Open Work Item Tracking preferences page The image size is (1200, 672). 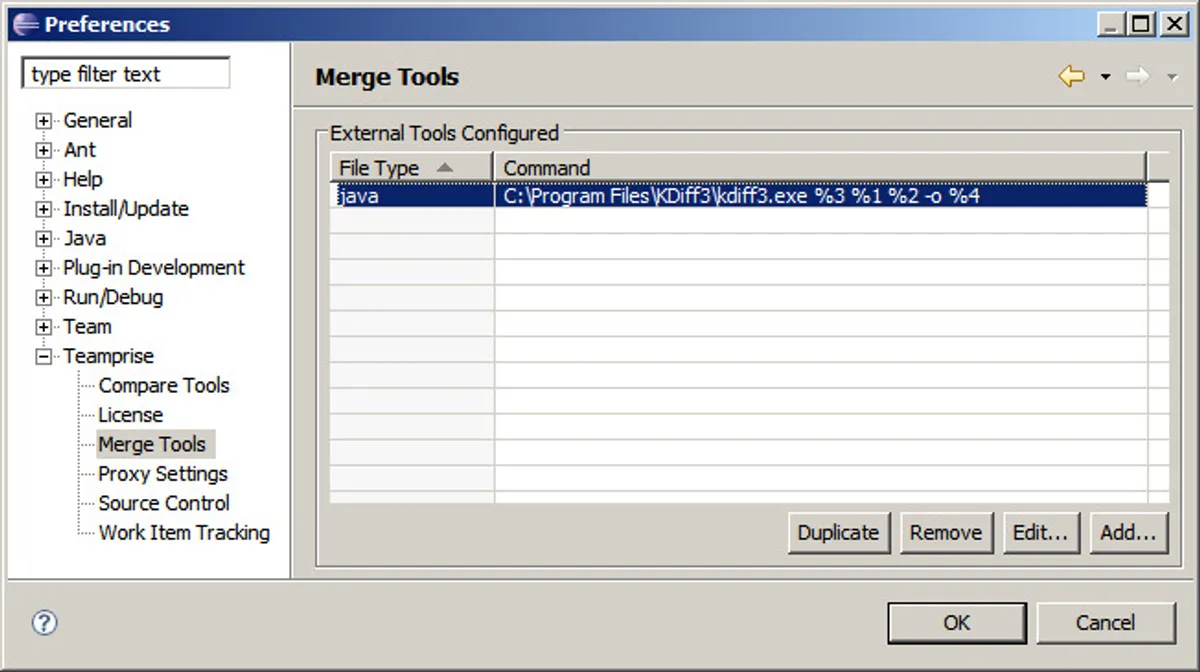tap(184, 532)
